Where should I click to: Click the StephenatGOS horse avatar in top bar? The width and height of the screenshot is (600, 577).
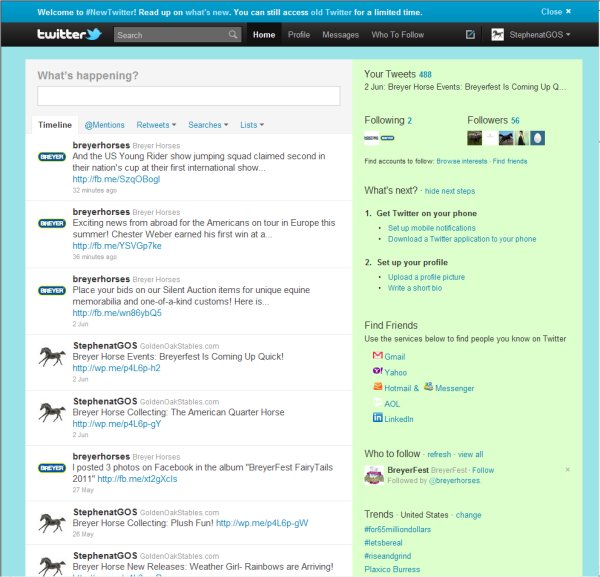[x=497, y=35]
